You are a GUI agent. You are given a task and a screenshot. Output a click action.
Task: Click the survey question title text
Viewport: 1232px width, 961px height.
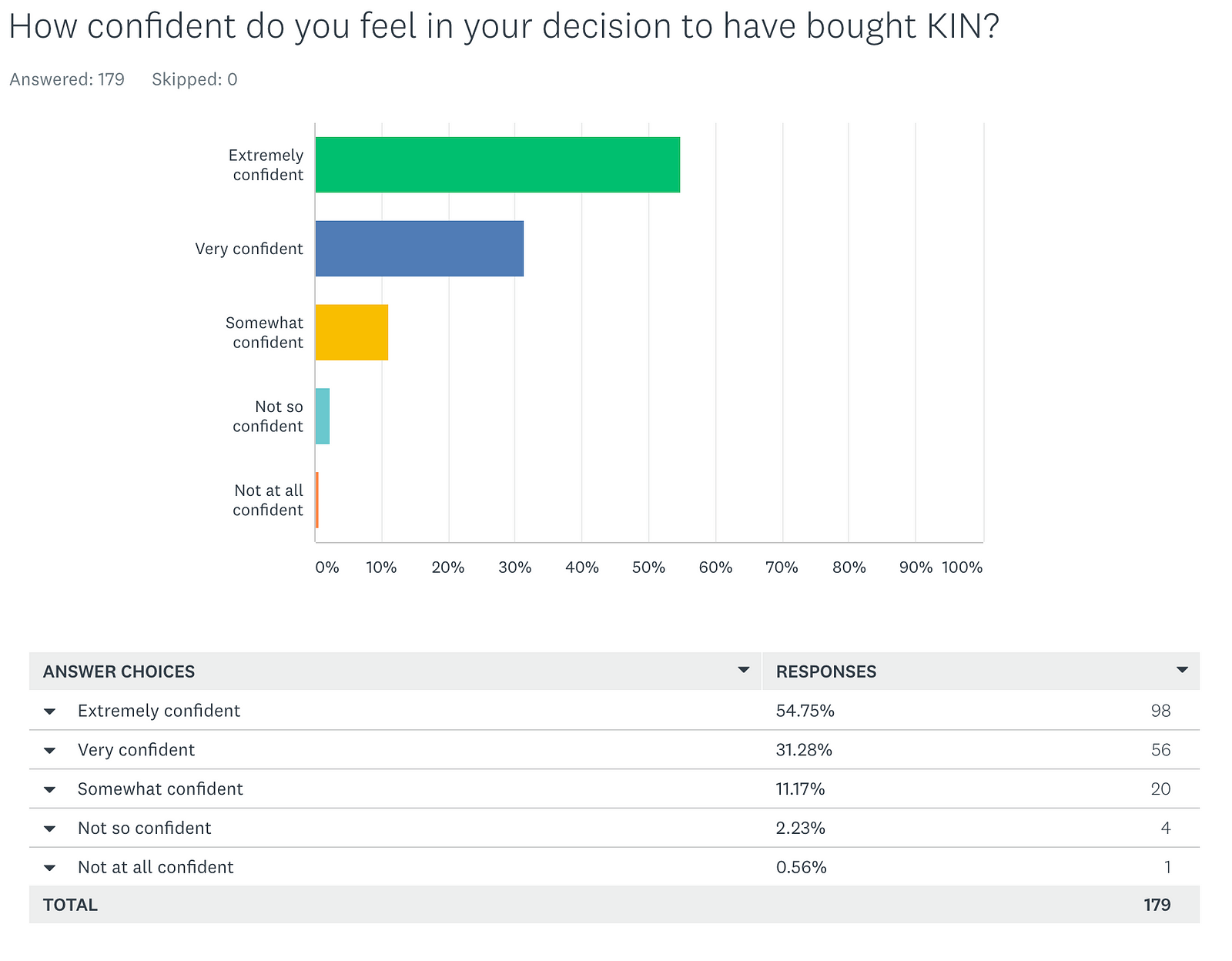pyautogui.click(x=504, y=27)
